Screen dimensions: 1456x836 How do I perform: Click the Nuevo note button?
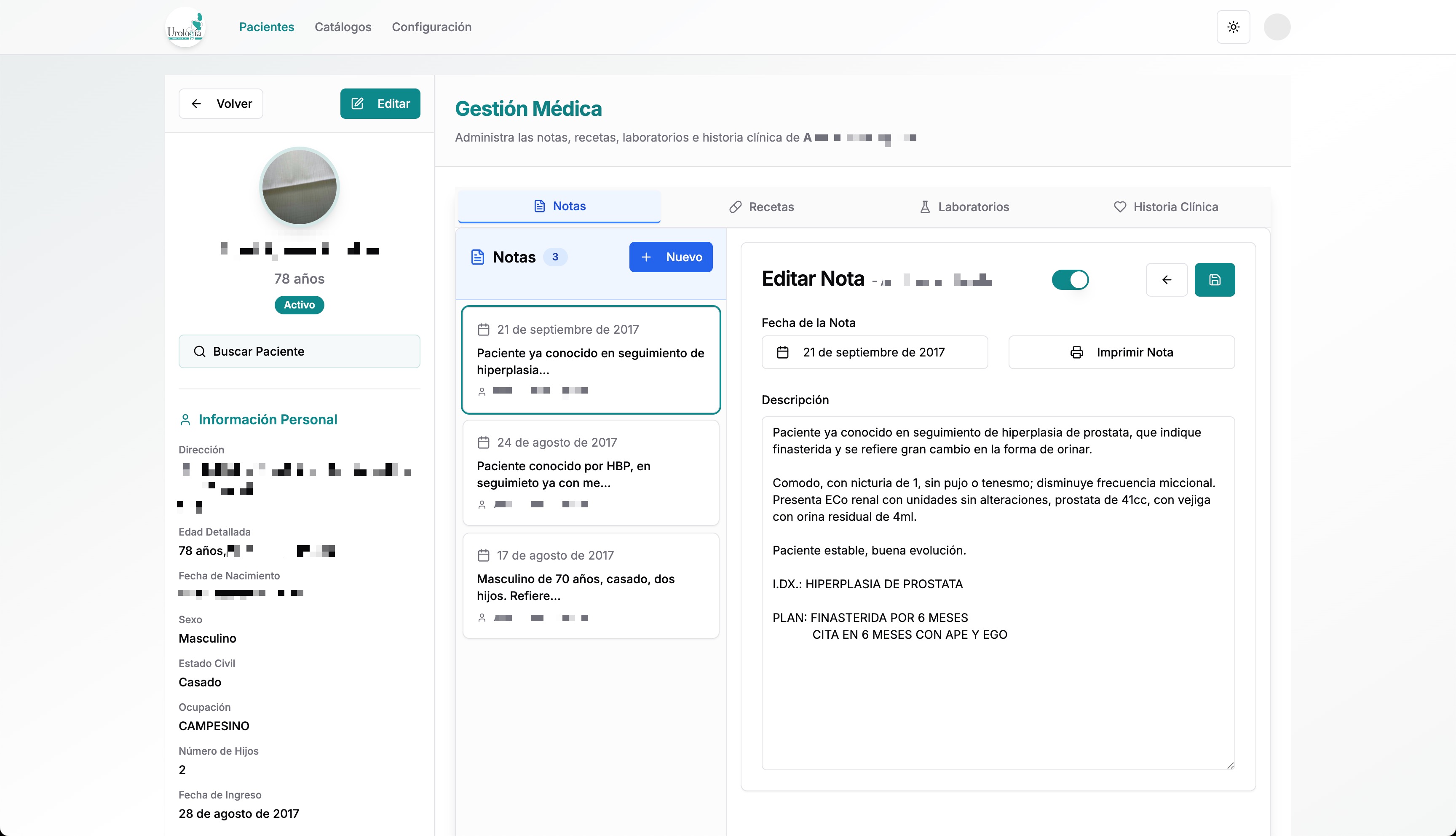670,257
